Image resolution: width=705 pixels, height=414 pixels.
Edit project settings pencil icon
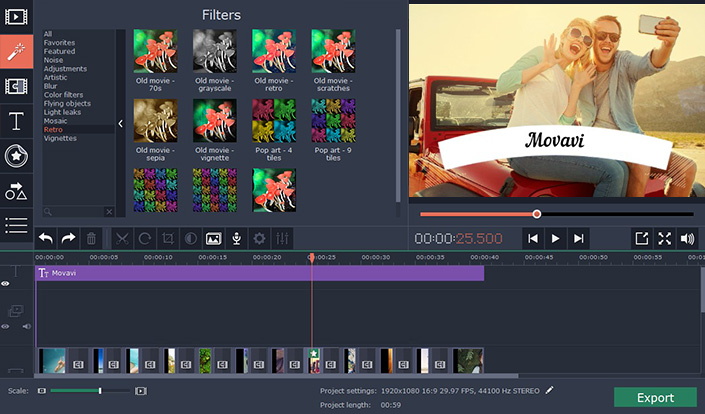pyautogui.click(x=549, y=390)
